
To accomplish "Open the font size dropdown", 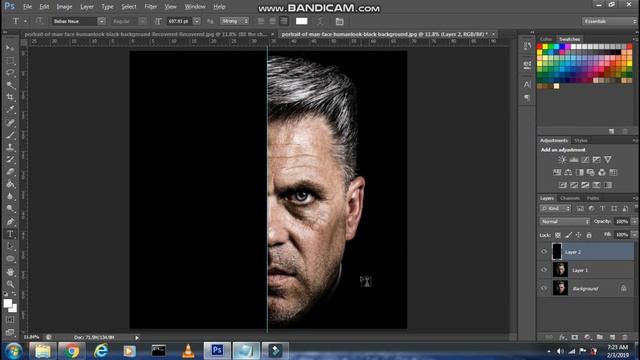I will [x=196, y=21].
